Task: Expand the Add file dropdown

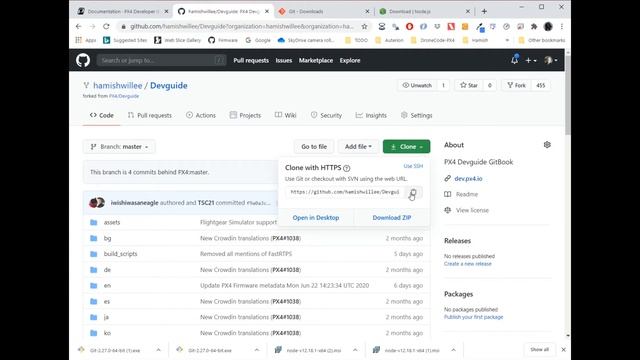Action: point(358,147)
